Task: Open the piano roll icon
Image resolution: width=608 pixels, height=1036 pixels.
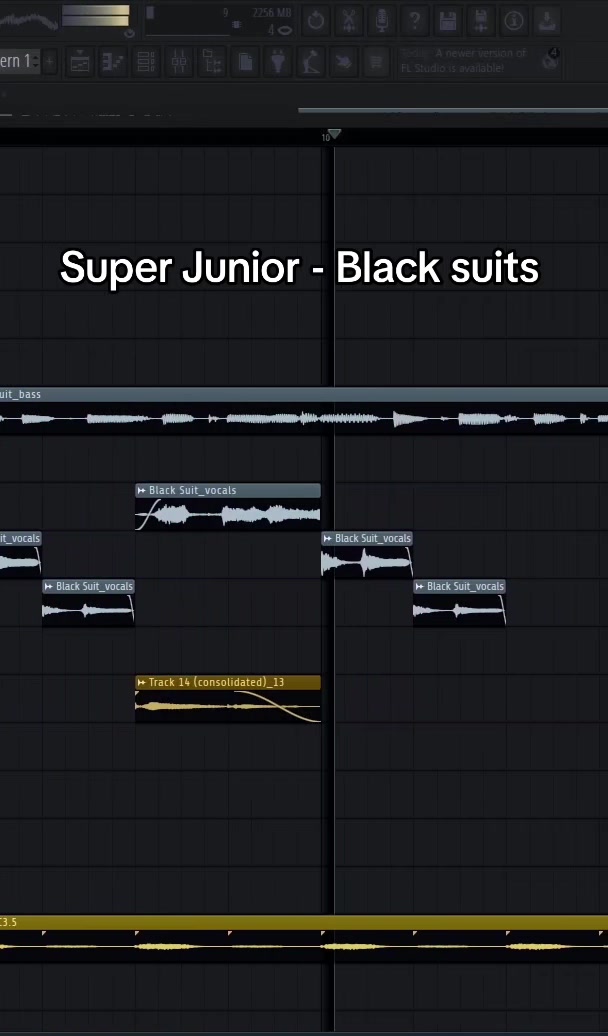Action: (x=113, y=62)
